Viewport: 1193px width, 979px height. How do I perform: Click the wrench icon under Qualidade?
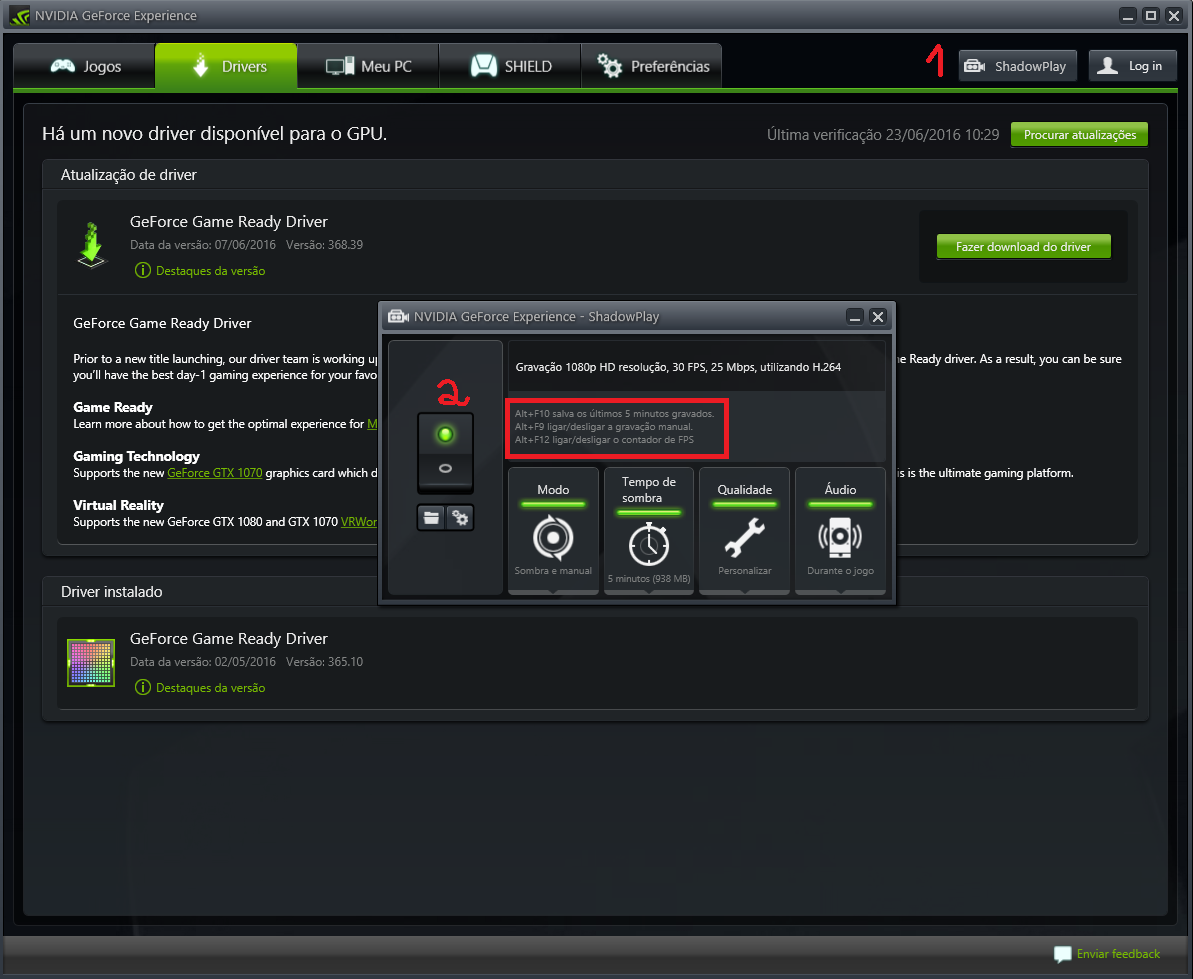[x=744, y=538]
